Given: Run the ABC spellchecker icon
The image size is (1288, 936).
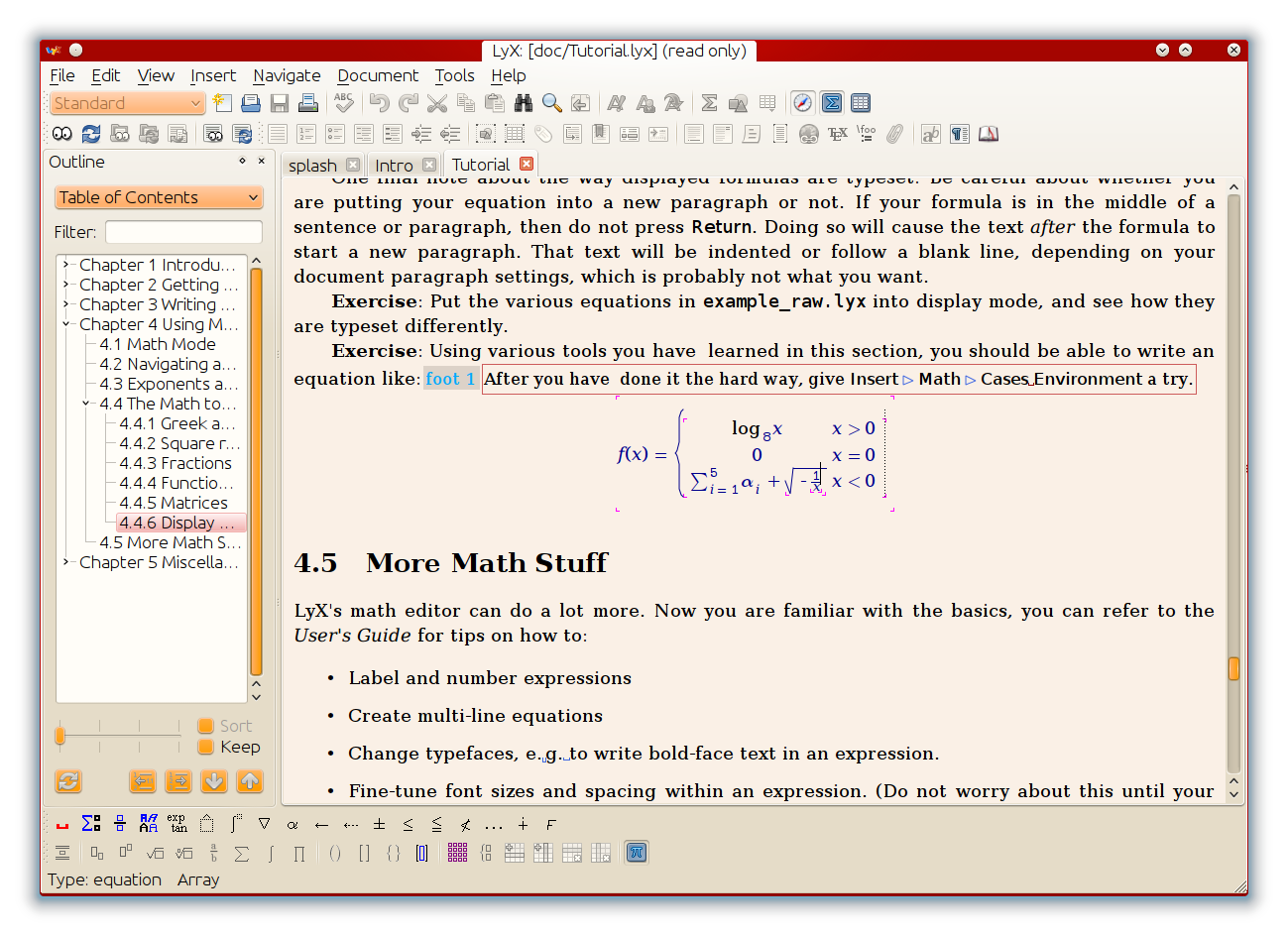Looking at the screenshot, I should 344,102.
